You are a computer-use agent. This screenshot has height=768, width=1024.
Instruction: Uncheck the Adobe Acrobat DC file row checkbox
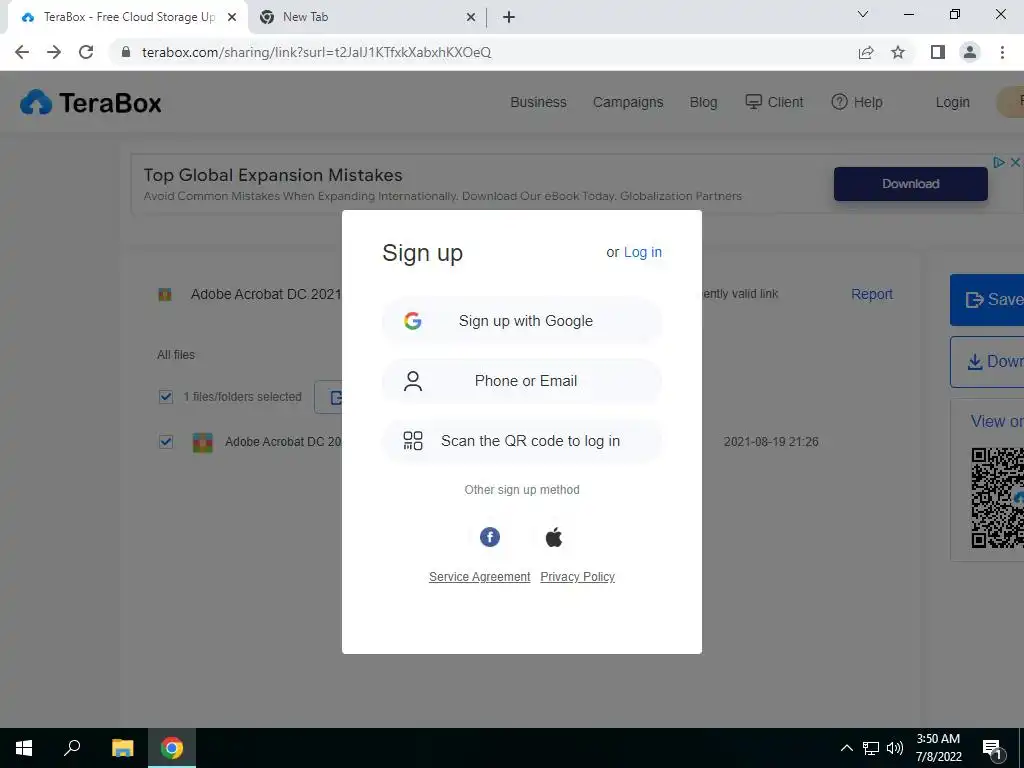(x=166, y=442)
